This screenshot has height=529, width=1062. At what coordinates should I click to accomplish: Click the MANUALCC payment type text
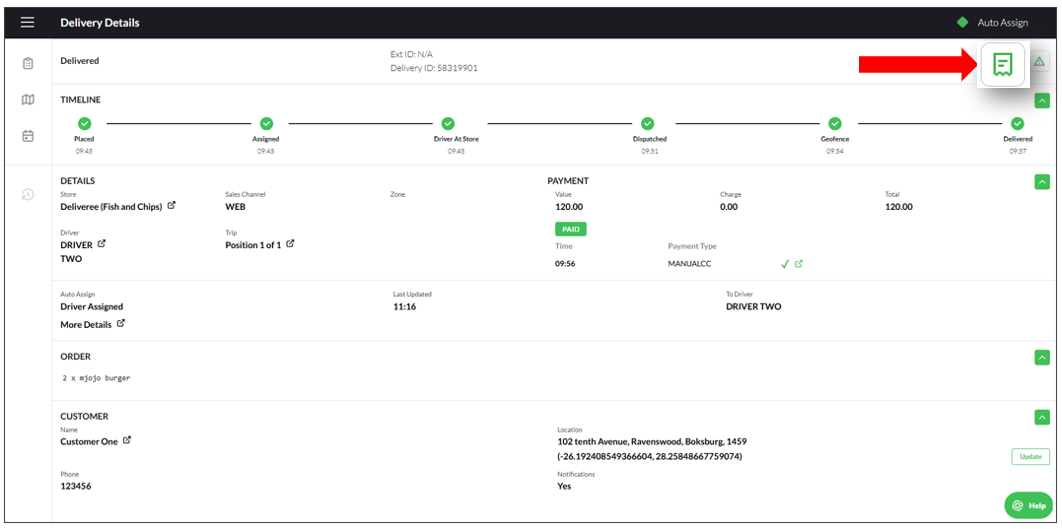click(x=689, y=264)
